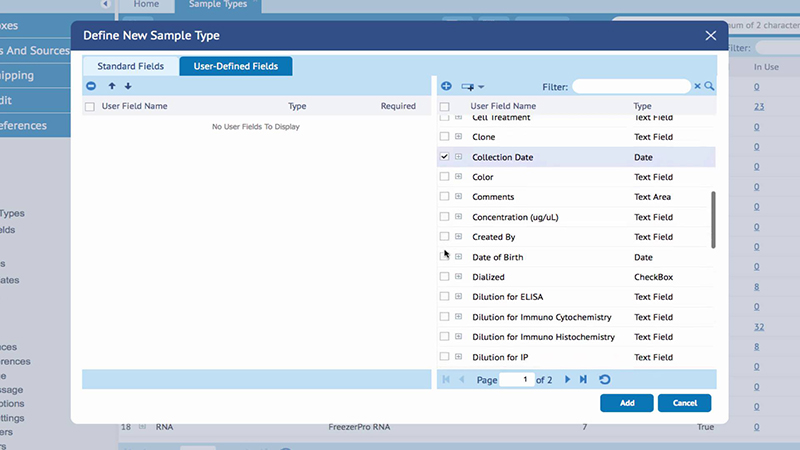Tick the Dialized field checkbox
800x450 pixels.
coord(445,277)
